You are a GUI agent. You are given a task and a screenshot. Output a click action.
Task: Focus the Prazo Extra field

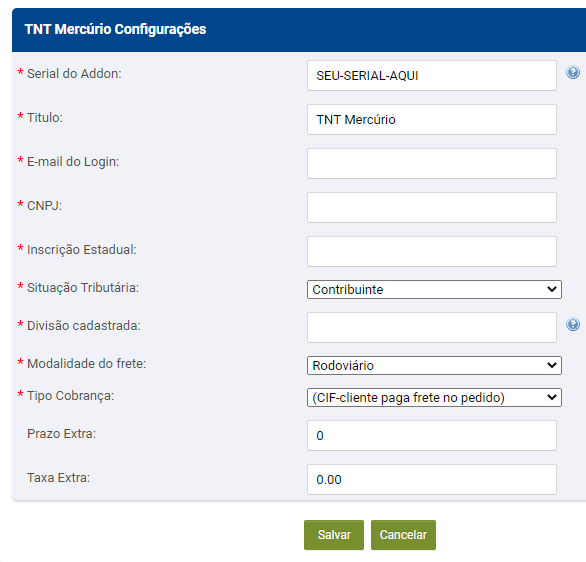point(432,436)
